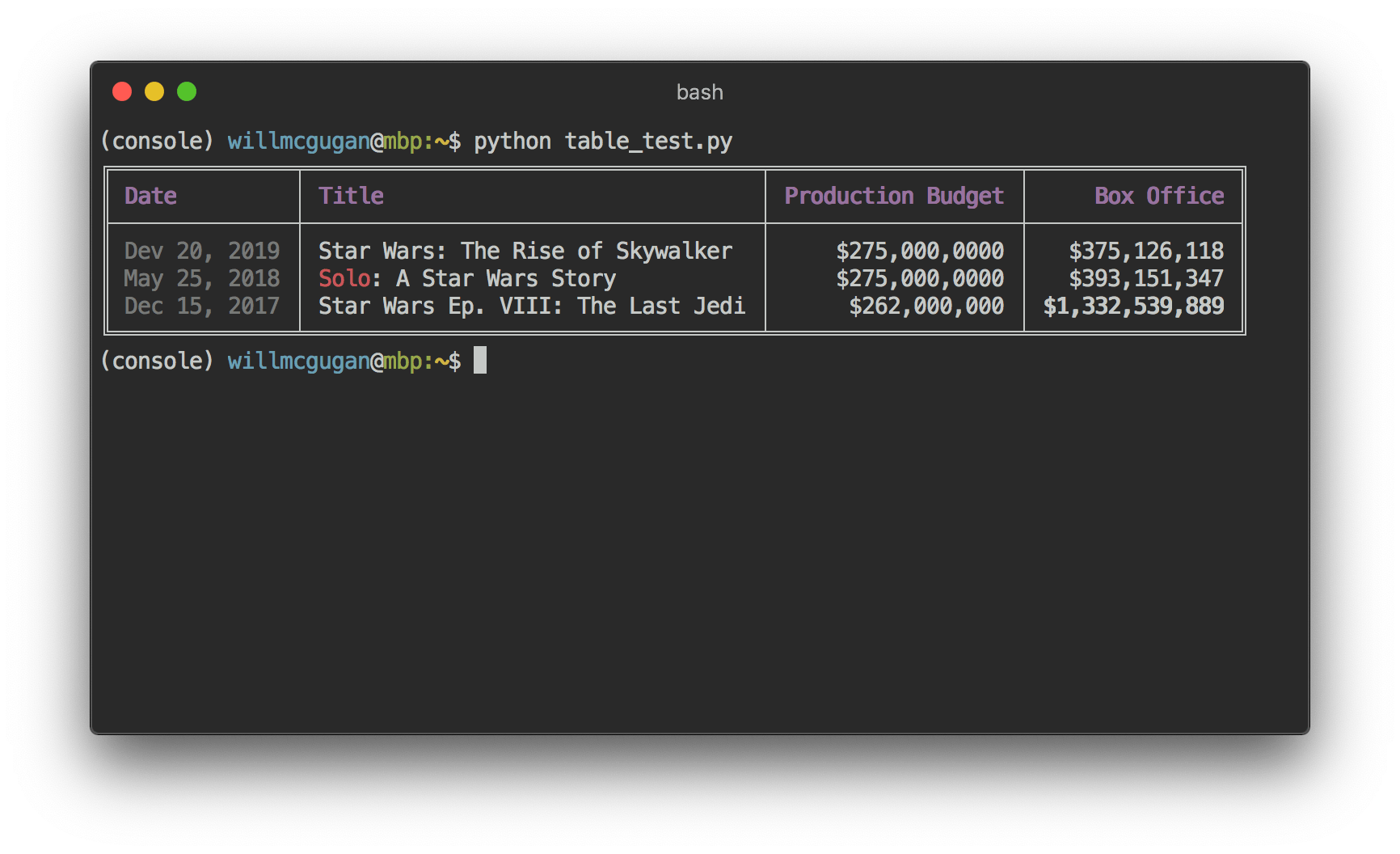Click box office value $375,126,118
This screenshot has width=1400, height=854.
pyautogui.click(x=1146, y=251)
